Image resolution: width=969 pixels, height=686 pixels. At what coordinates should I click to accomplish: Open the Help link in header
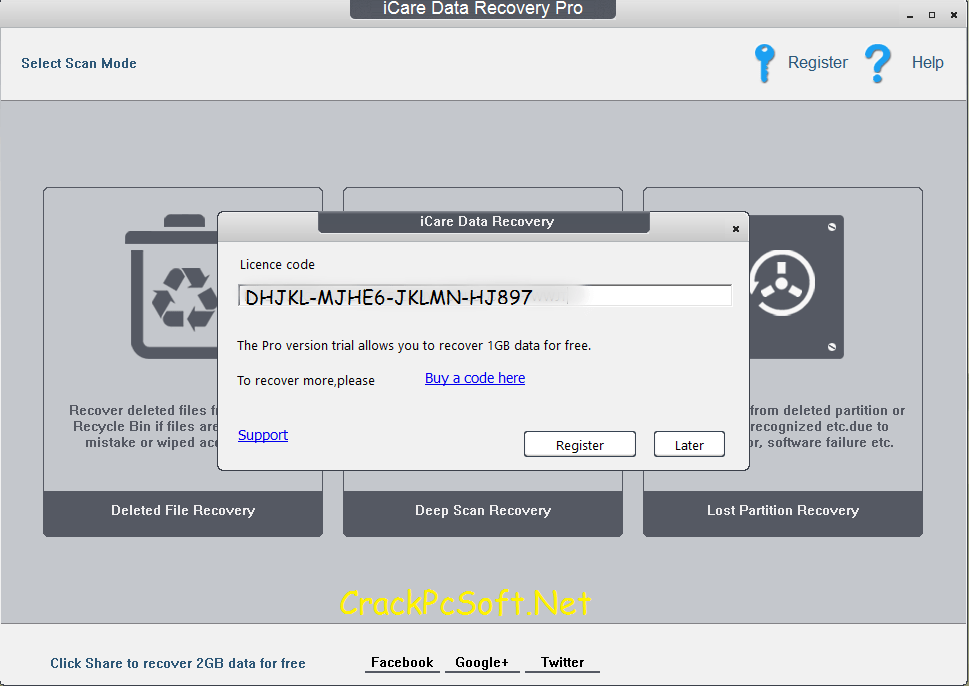927,62
